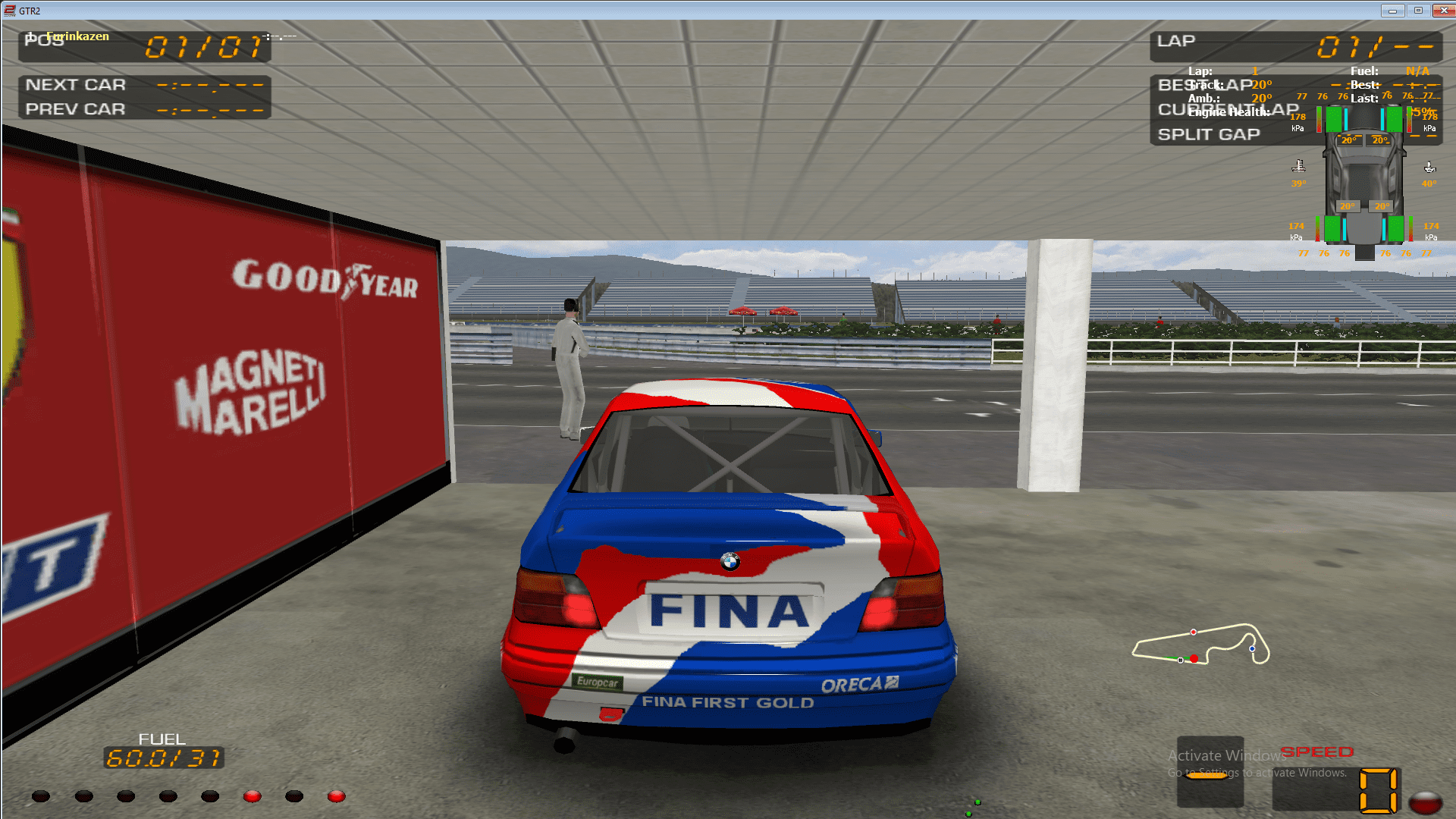Screen dimensions: 1456x819
Task: Click the water temperature value 39°
Action: click(x=1298, y=184)
